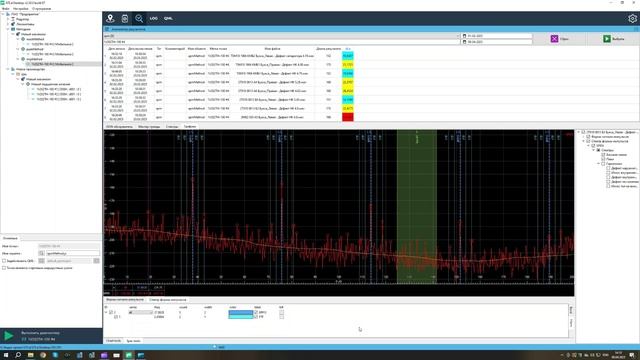Viewport: 640px width, 360px height.
Task: Toggle the Спектры checkbox in the right tree
Action: (598, 150)
